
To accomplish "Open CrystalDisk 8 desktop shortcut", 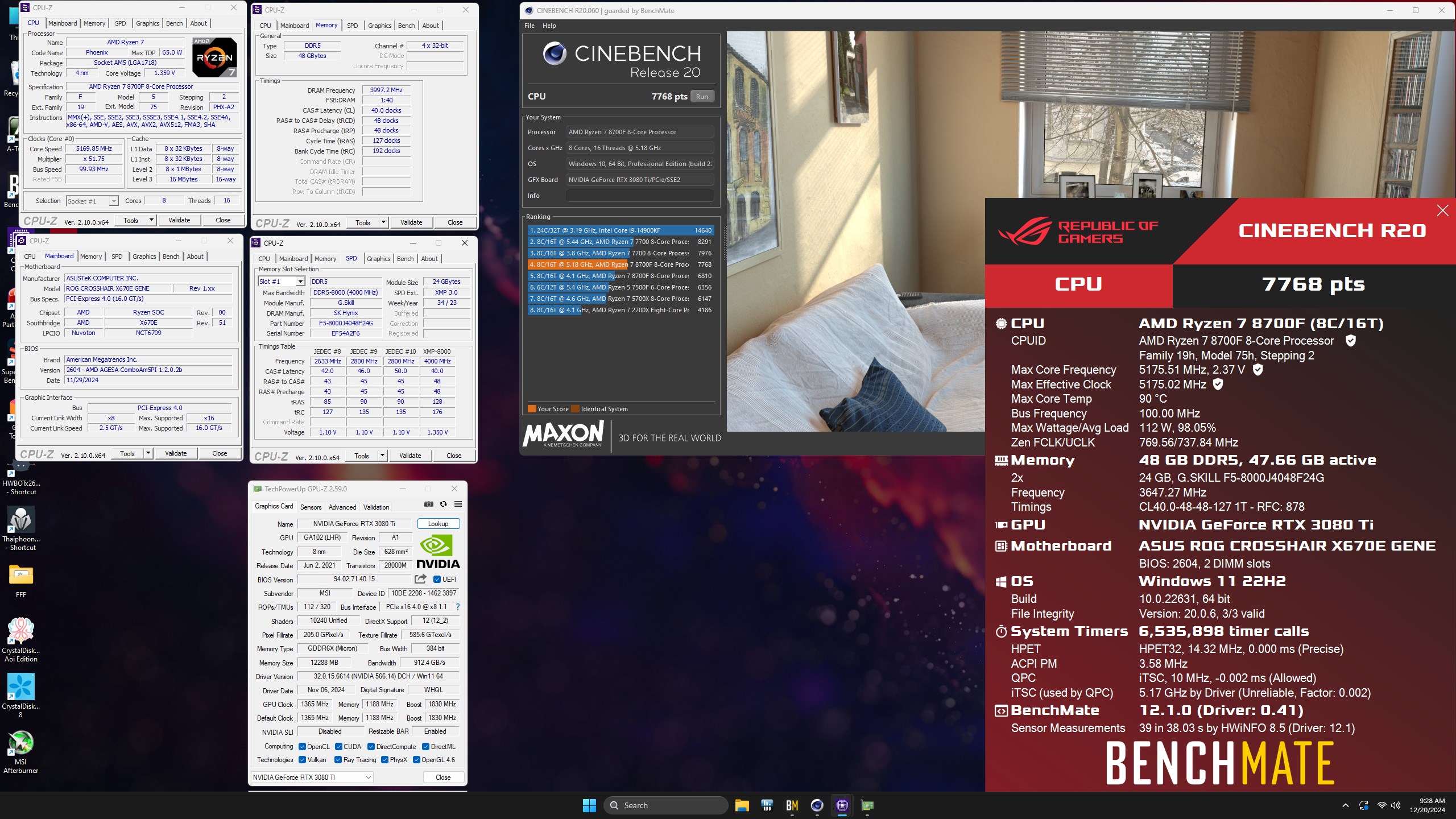I will 21,696.
